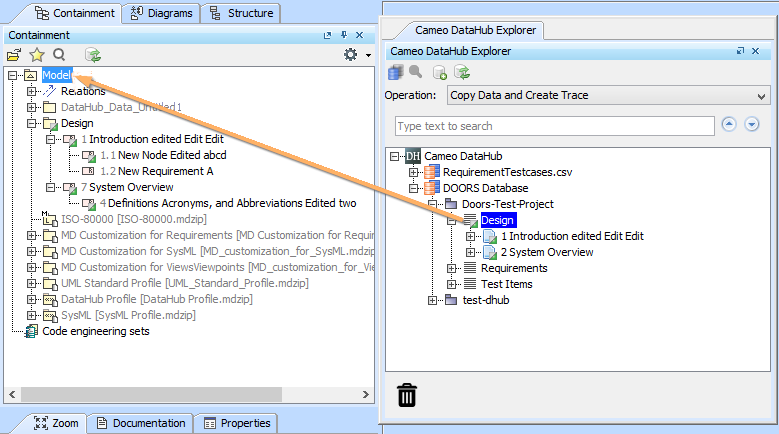Image resolution: width=779 pixels, height=434 pixels.
Task: Collapse the Design package in Containment tree
Action: [x=31, y=123]
